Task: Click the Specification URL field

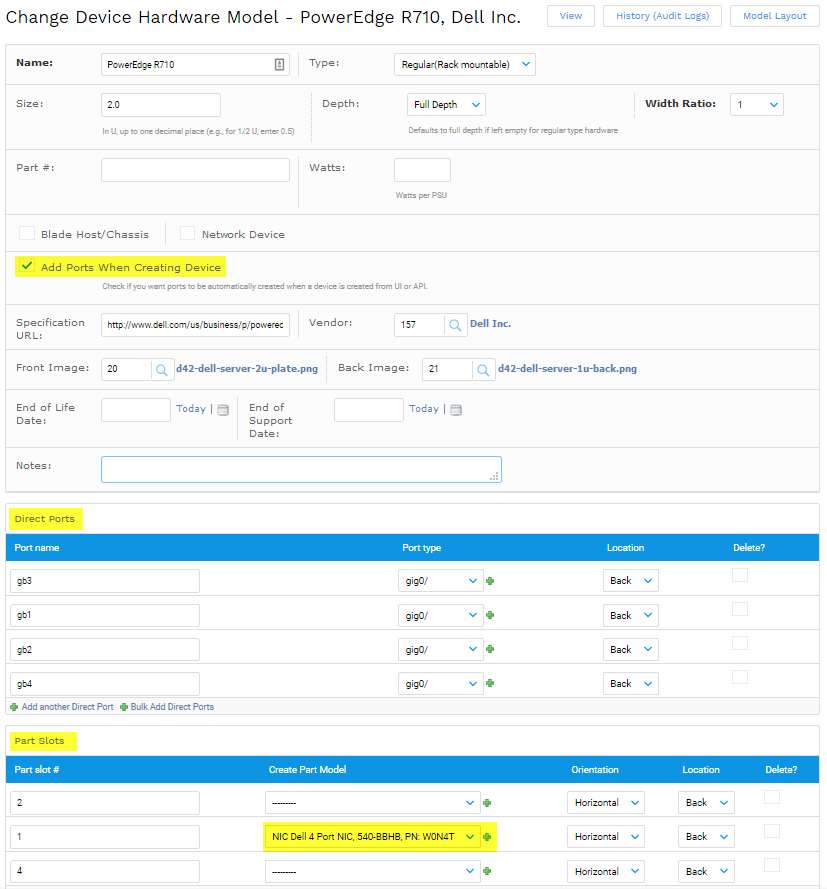Action: pos(196,325)
